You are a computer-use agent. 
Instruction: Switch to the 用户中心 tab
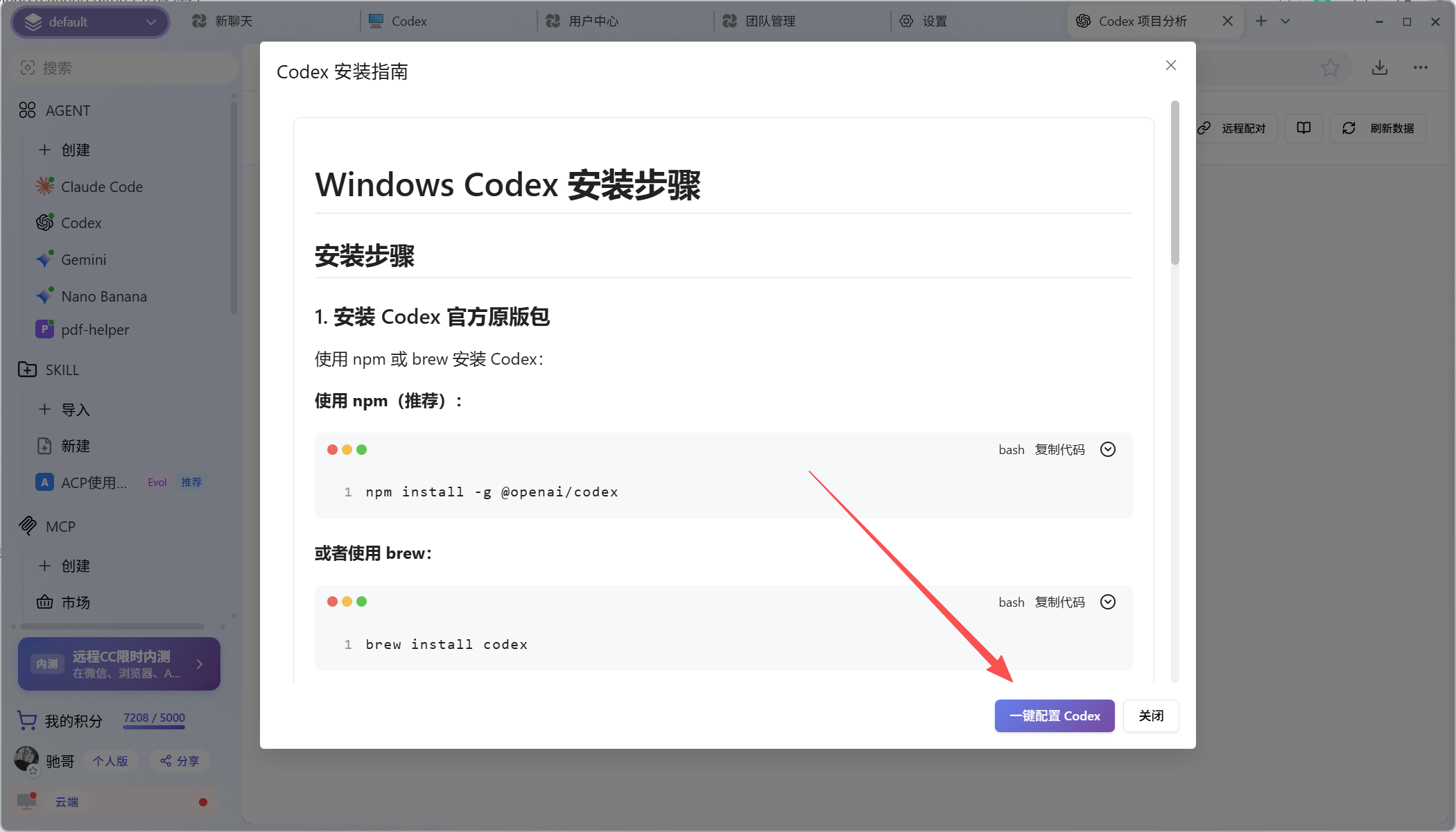593,21
